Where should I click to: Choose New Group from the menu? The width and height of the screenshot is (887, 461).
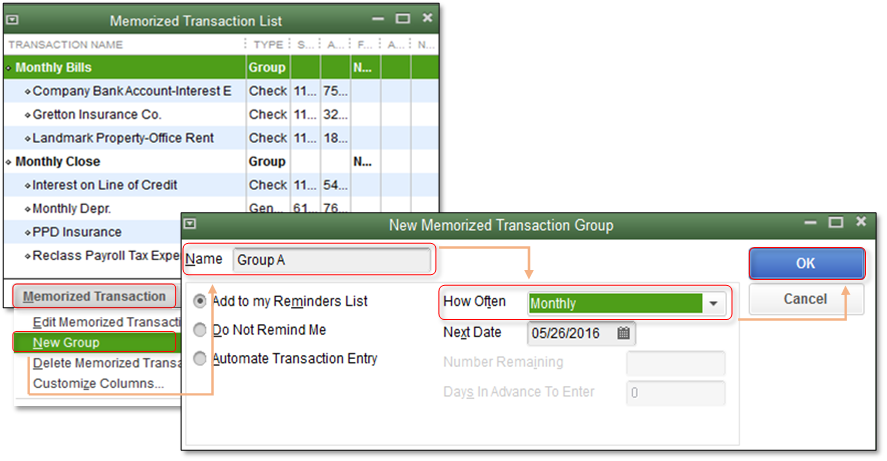(x=94, y=342)
